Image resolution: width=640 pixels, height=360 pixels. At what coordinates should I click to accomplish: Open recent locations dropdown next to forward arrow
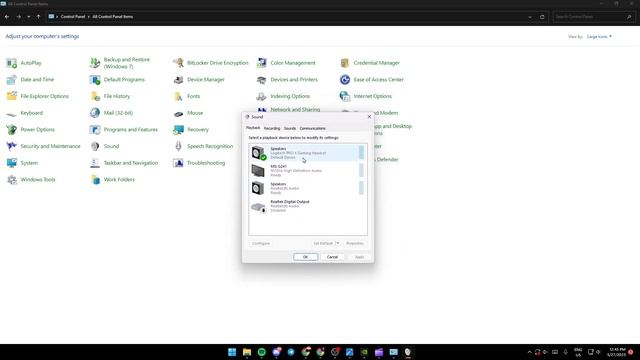pyautogui.click(x=29, y=17)
